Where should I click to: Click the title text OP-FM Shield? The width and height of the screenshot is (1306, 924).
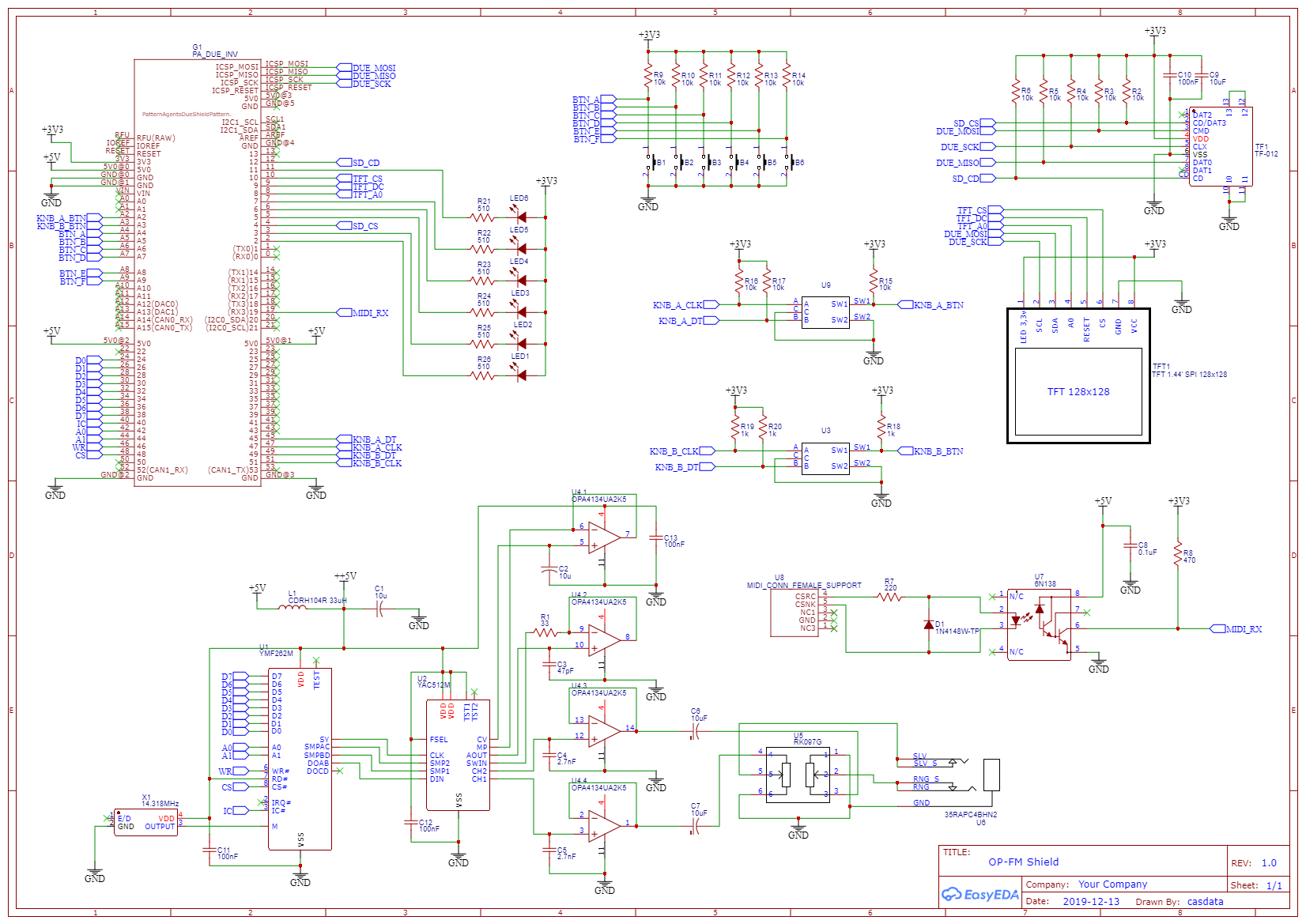[x=1024, y=862]
